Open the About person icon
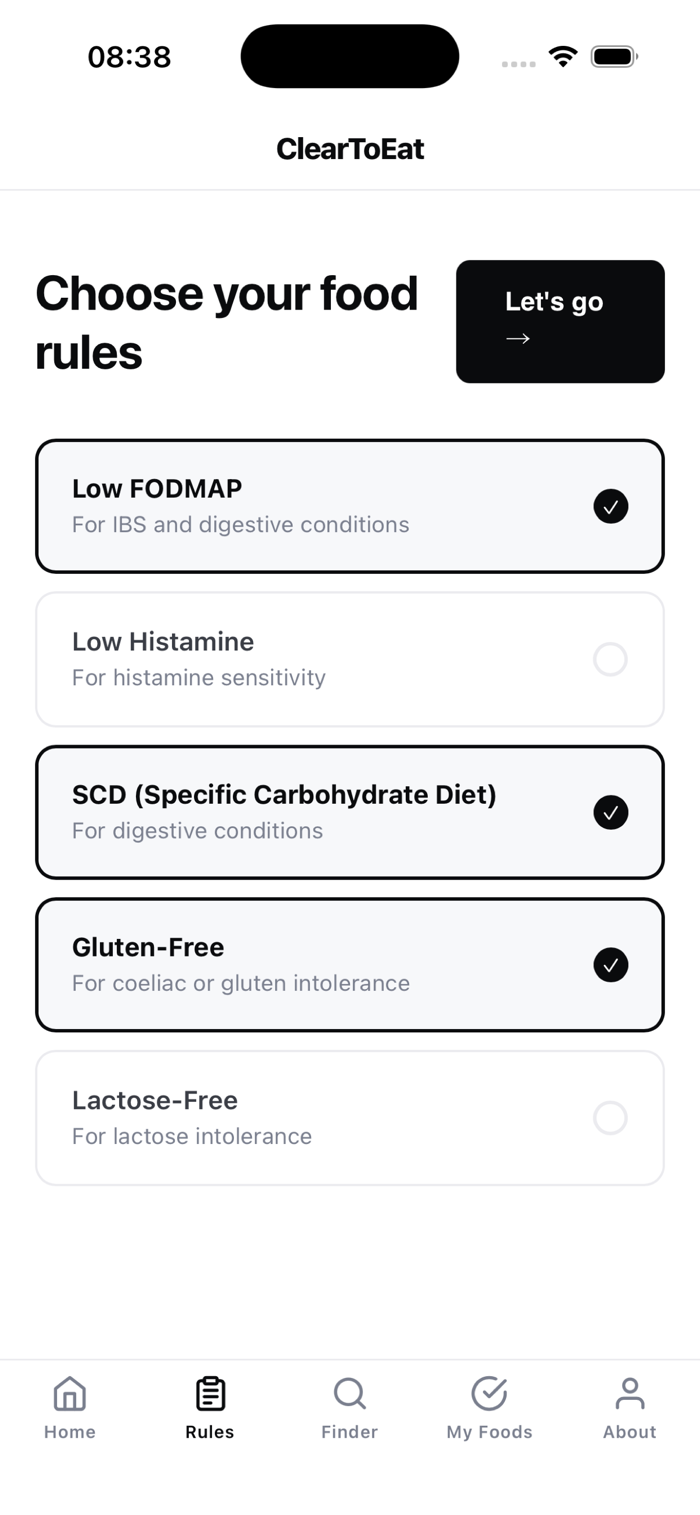Viewport: 700px width, 1515px height. click(x=630, y=1392)
